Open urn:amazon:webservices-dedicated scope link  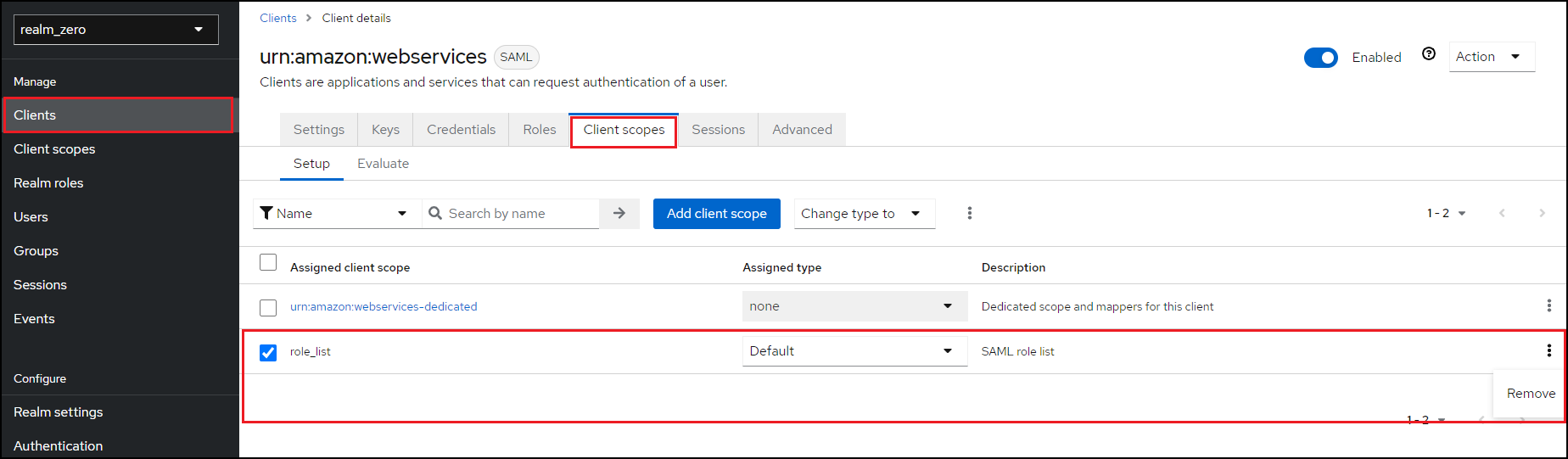[x=384, y=306]
